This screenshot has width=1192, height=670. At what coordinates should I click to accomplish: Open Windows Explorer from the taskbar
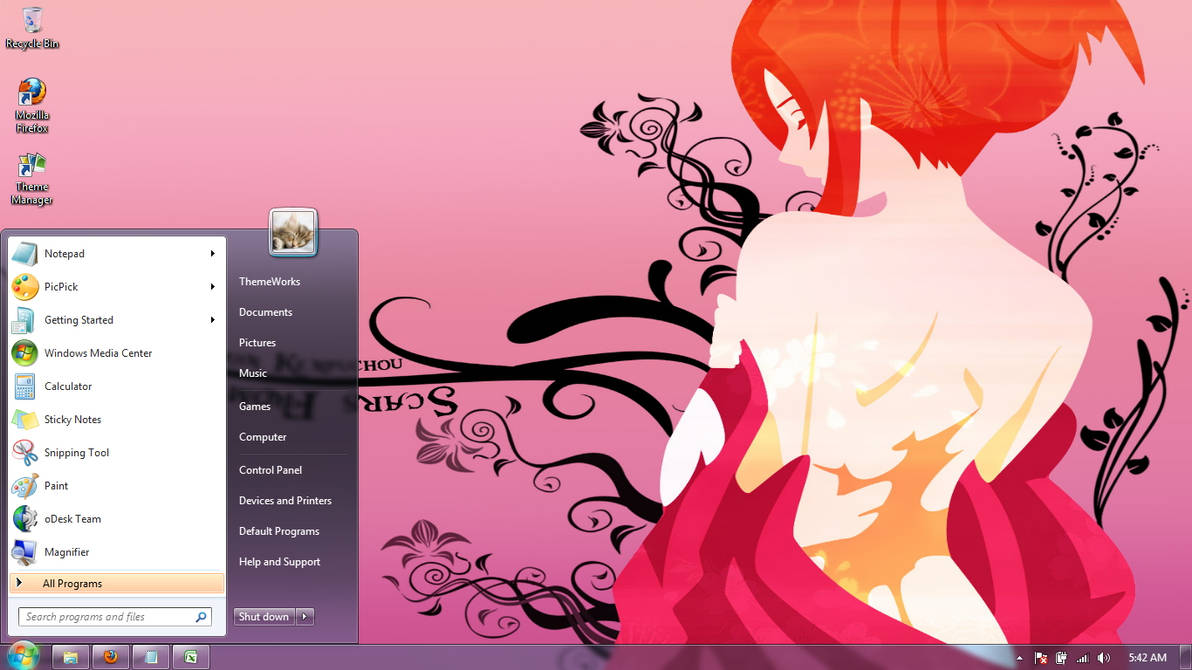coord(71,657)
